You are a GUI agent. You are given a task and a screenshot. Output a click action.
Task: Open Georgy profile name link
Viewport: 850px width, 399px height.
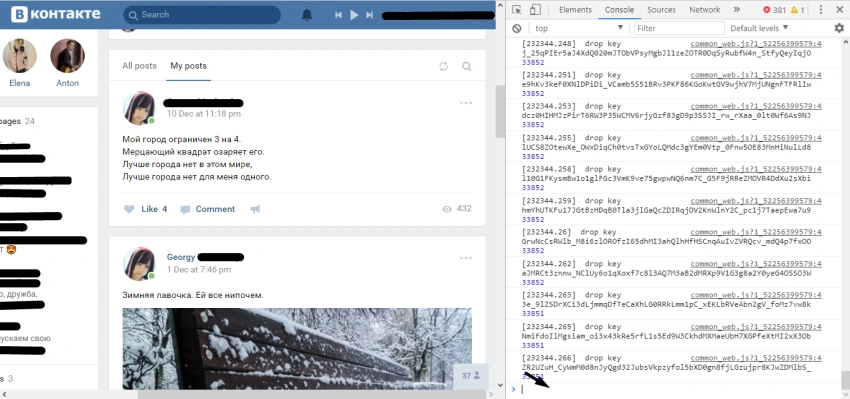pos(181,257)
